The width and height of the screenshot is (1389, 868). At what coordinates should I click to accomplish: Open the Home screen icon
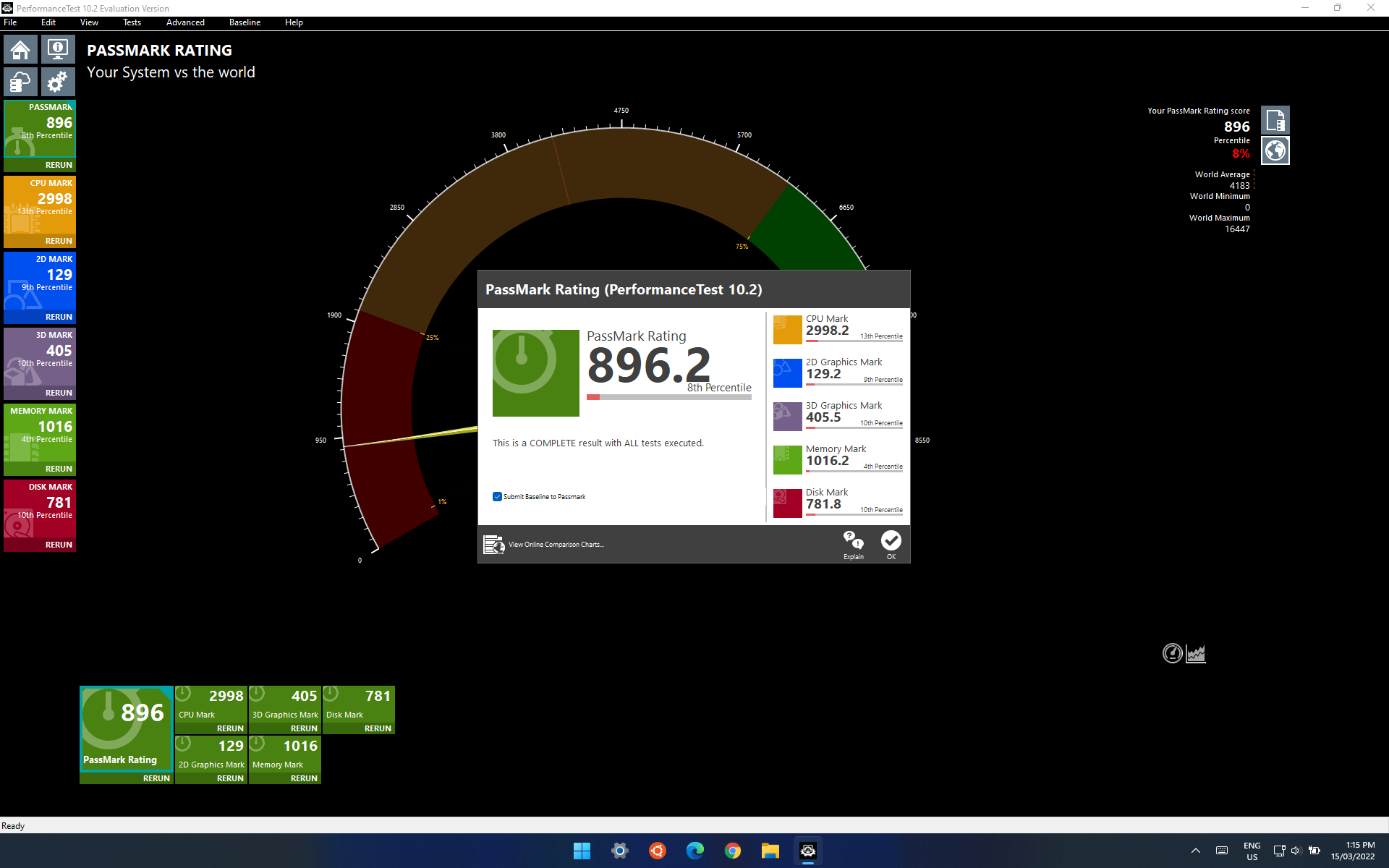(x=20, y=50)
